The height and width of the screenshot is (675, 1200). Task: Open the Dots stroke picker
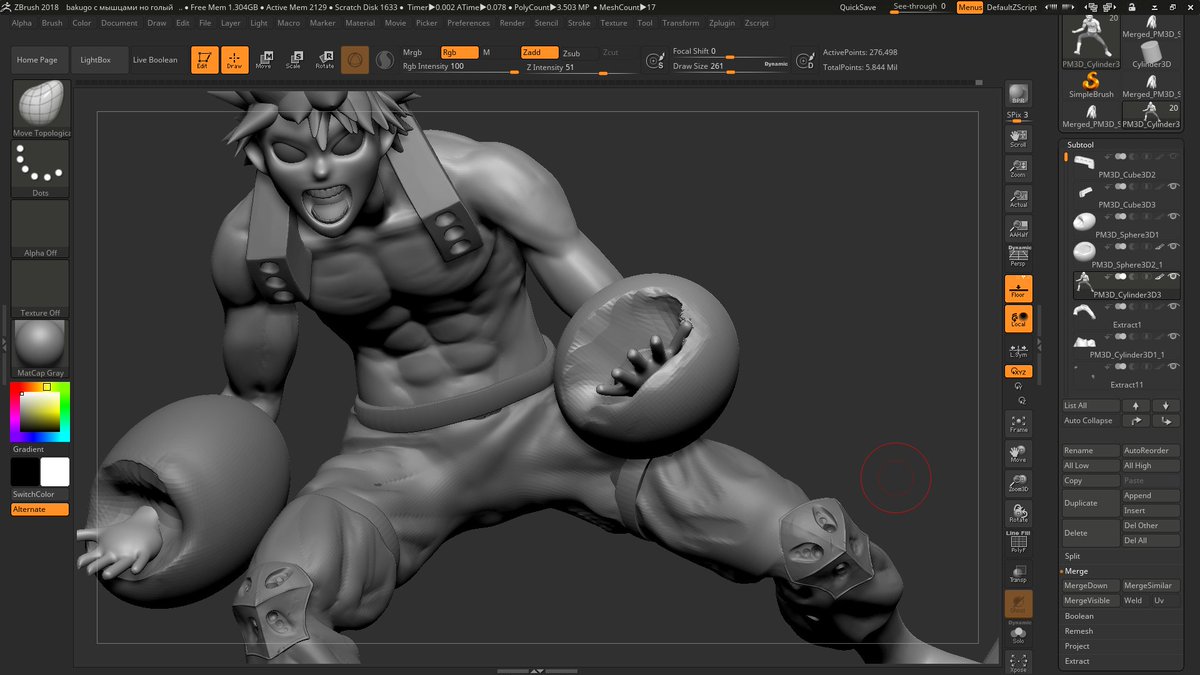[40, 168]
